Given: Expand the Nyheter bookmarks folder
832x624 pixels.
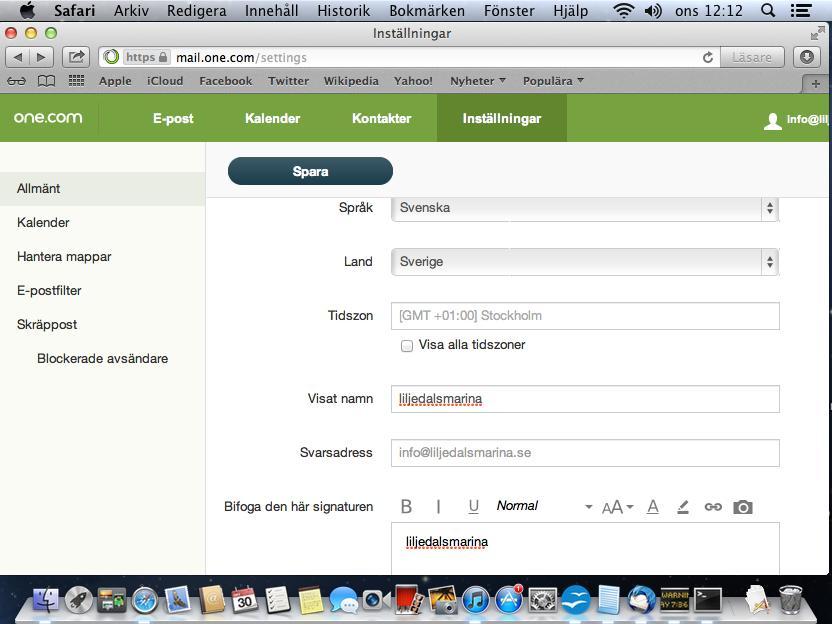Looking at the screenshot, I should click(478, 81).
